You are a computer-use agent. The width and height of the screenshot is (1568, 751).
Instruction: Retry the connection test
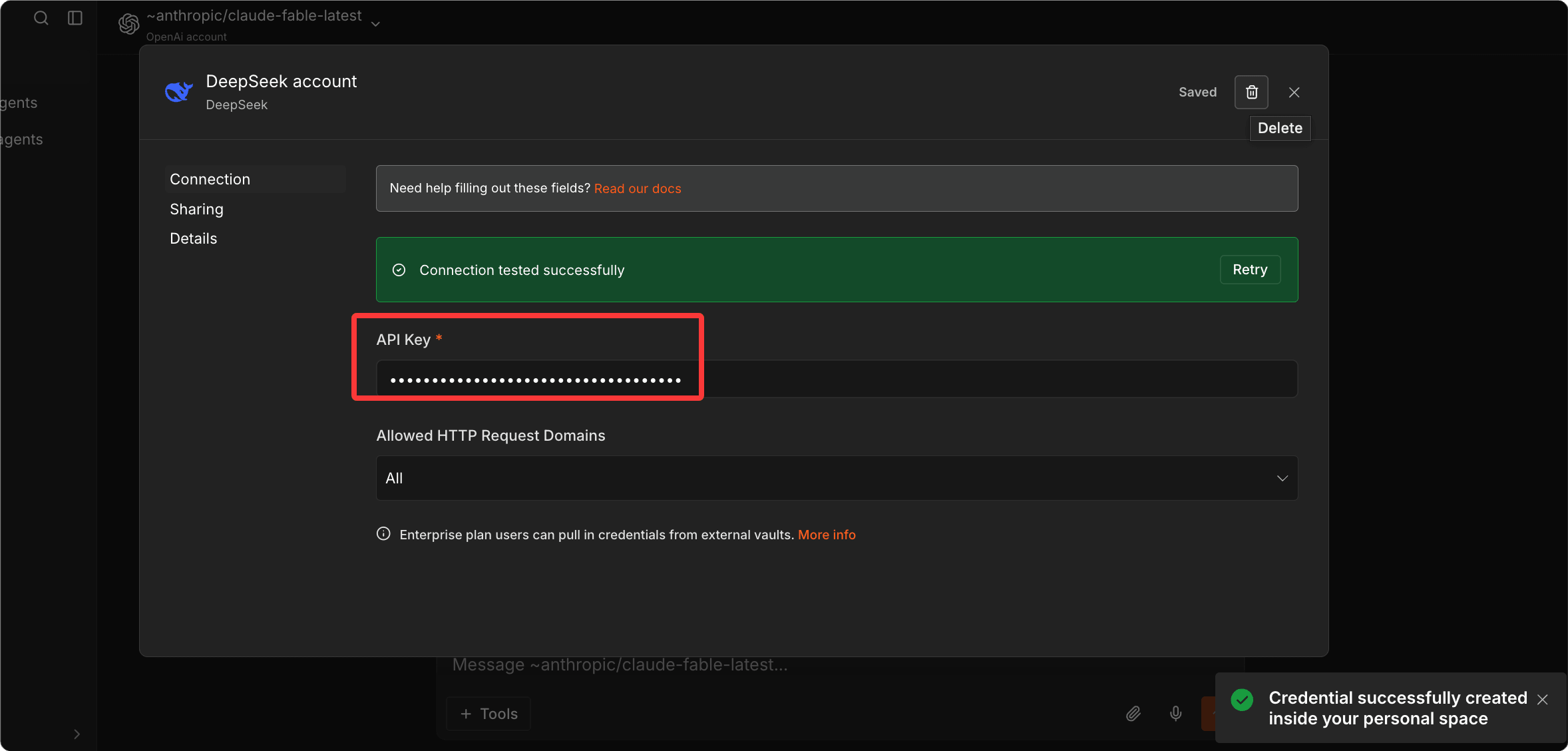coord(1250,270)
